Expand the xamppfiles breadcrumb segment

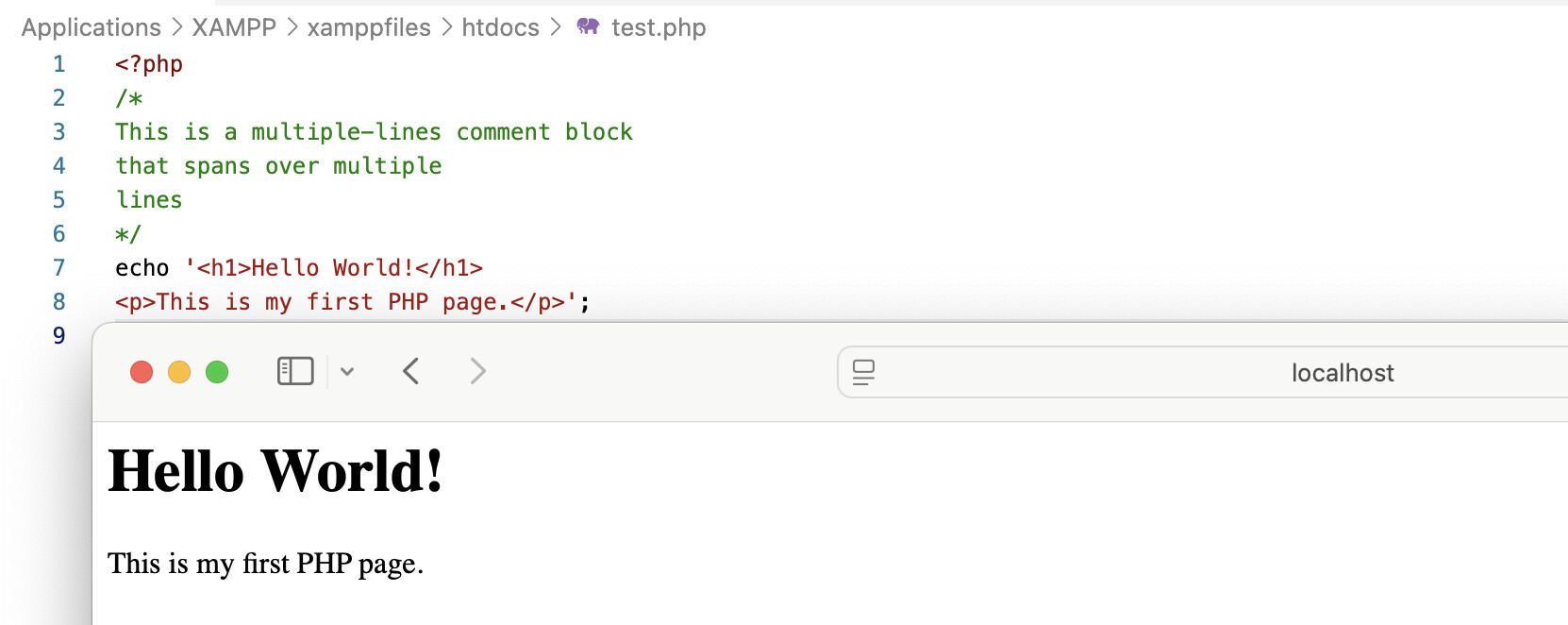[369, 27]
